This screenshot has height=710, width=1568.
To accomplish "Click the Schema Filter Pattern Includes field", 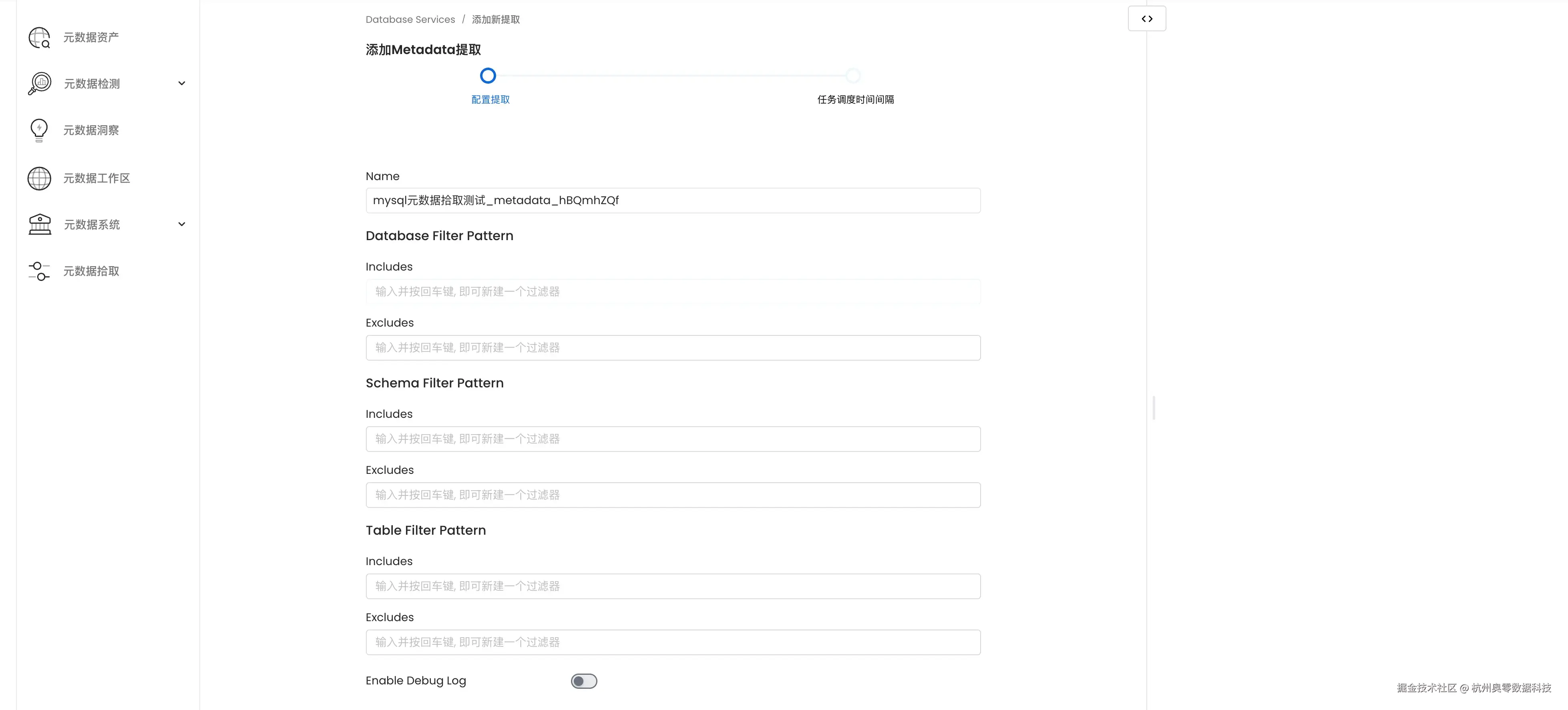I will (673, 439).
